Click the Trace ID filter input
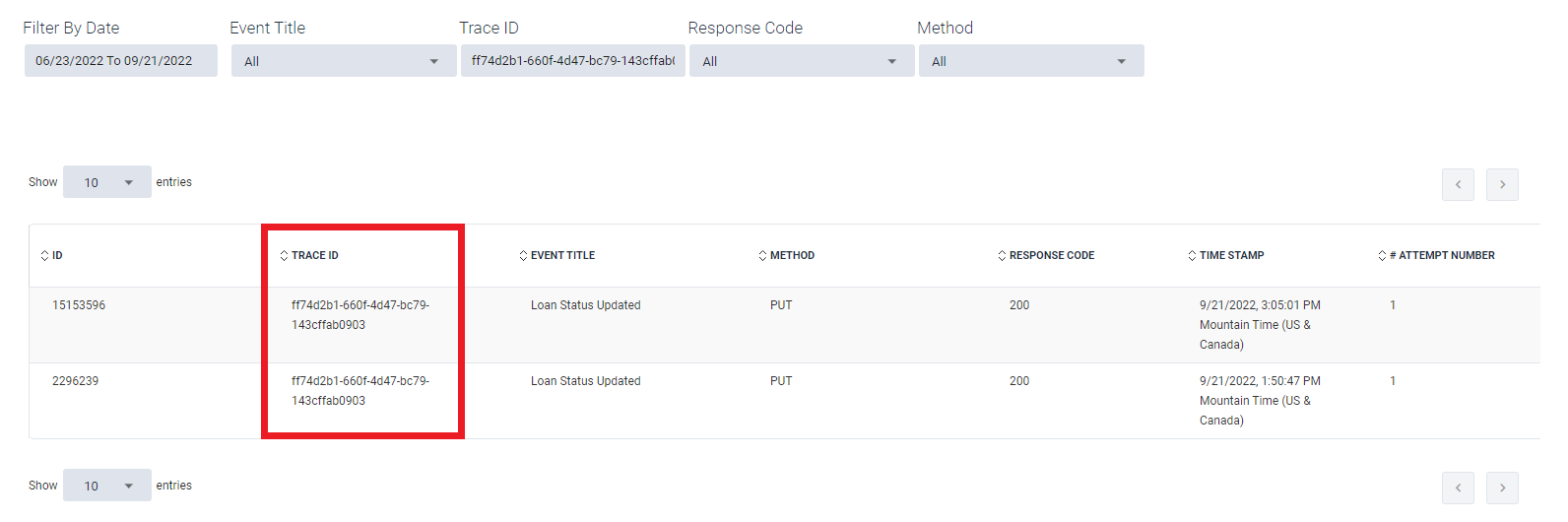1568x522 pixels. pos(573,61)
